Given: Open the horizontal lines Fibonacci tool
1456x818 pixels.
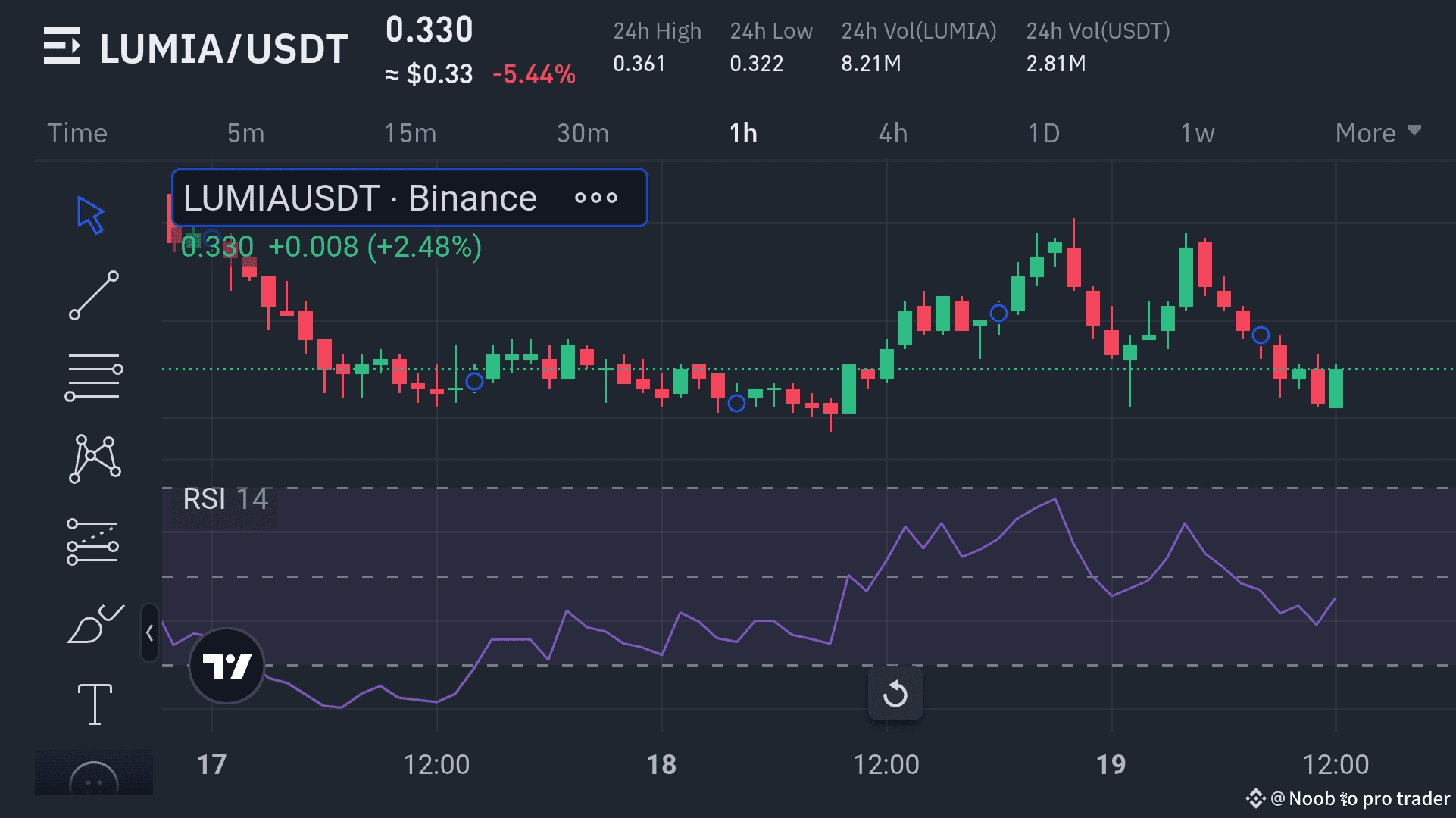Looking at the screenshot, I should point(94,376).
